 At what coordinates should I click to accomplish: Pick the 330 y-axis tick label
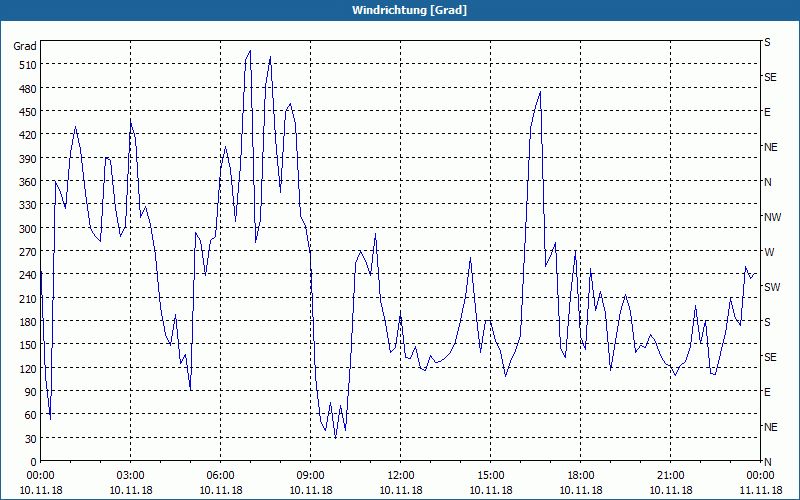tap(28, 205)
